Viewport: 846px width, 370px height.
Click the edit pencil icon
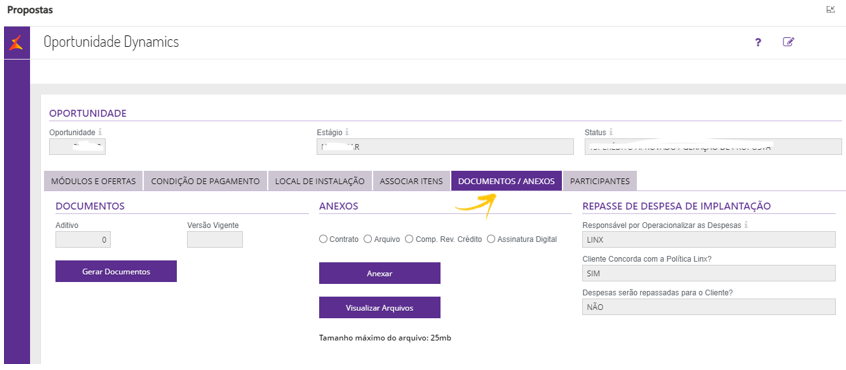click(788, 42)
